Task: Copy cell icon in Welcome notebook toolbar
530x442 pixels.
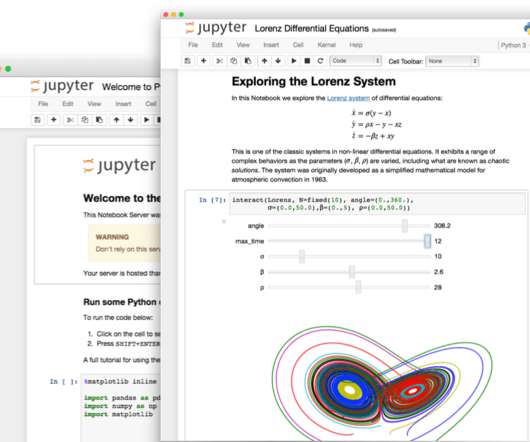Action: point(85,120)
